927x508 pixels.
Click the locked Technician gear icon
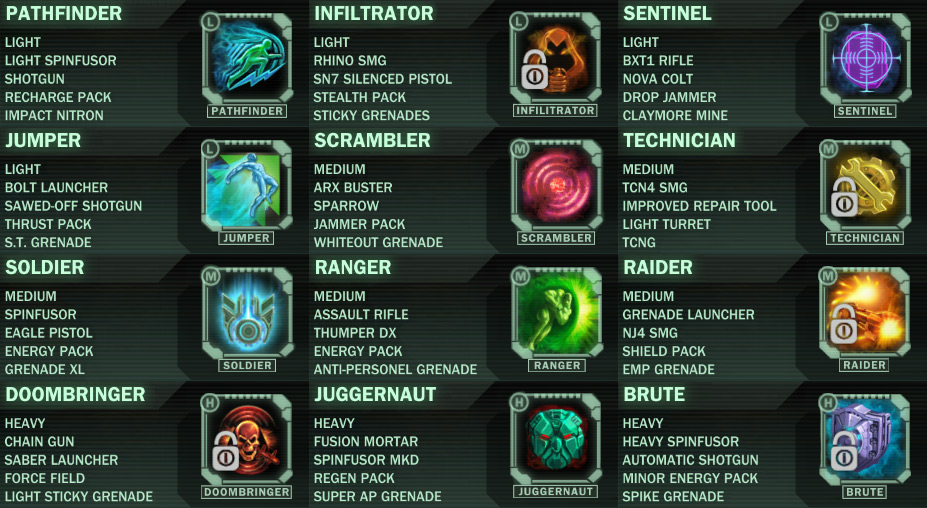tap(865, 185)
